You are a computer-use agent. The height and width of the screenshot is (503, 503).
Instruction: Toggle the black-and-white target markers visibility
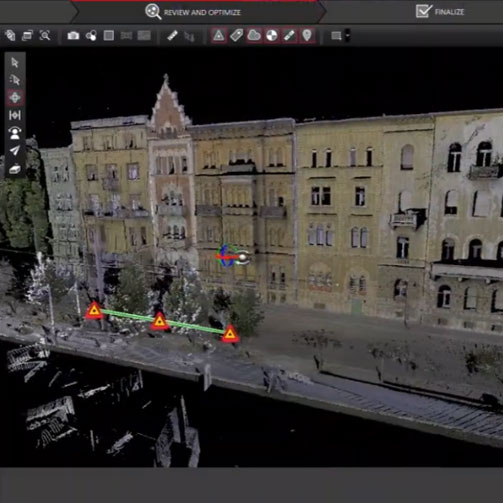coord(272,35)
